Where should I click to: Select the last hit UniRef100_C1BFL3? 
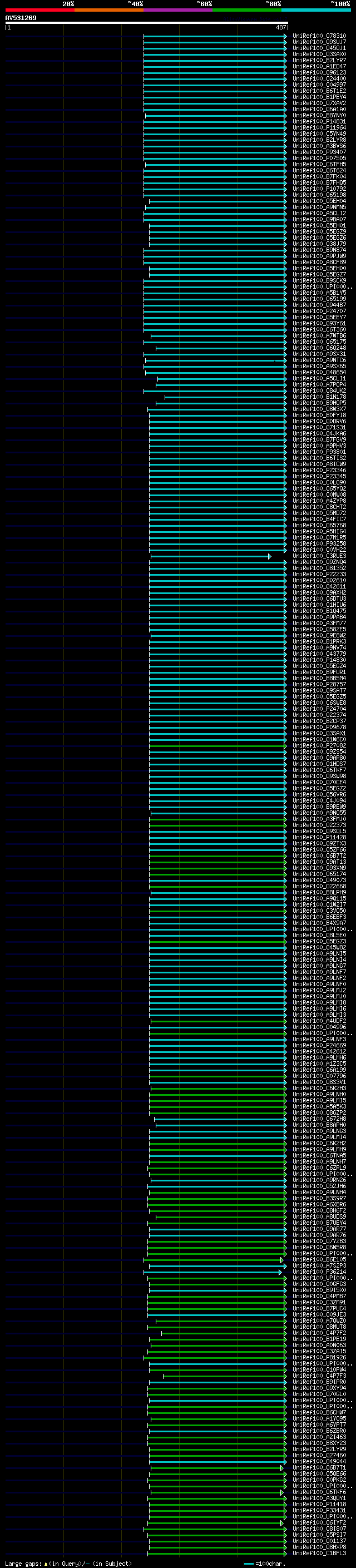pos(319,1553)
